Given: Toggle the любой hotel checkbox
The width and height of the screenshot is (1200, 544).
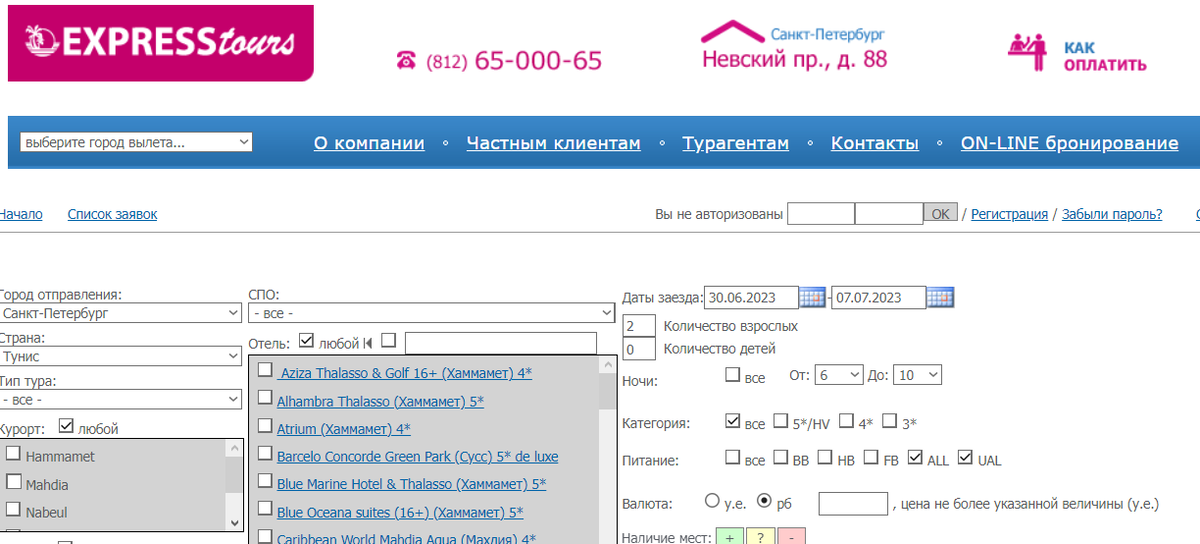Looking at the screenshot, I should tap(307, 341).
